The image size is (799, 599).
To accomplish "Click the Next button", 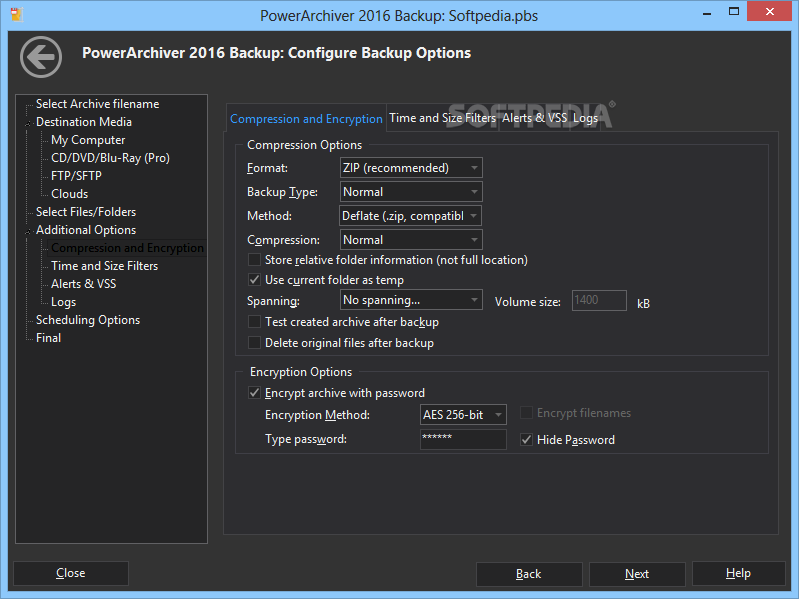I will (637, 574).
